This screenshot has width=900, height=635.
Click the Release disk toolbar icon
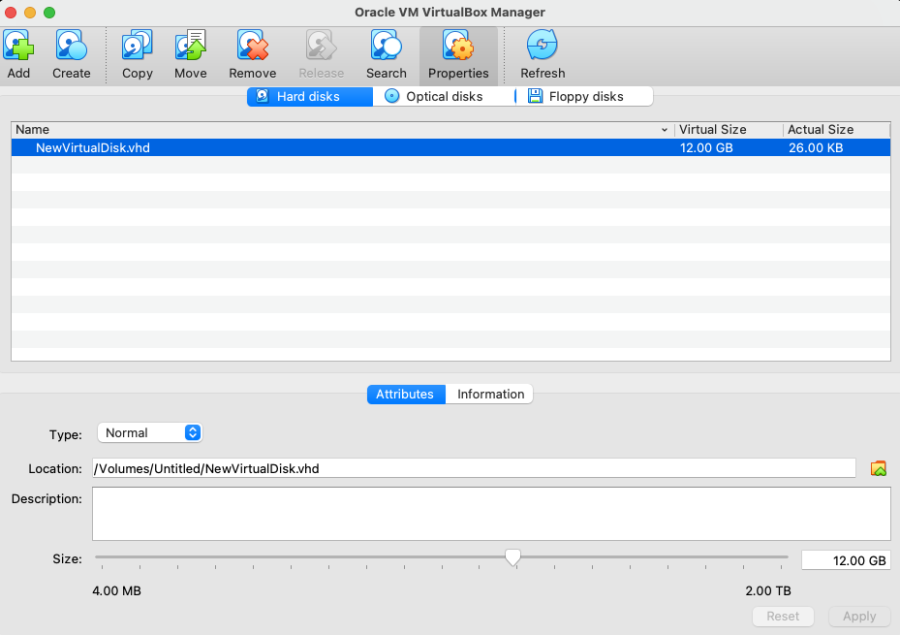point(321,45)
